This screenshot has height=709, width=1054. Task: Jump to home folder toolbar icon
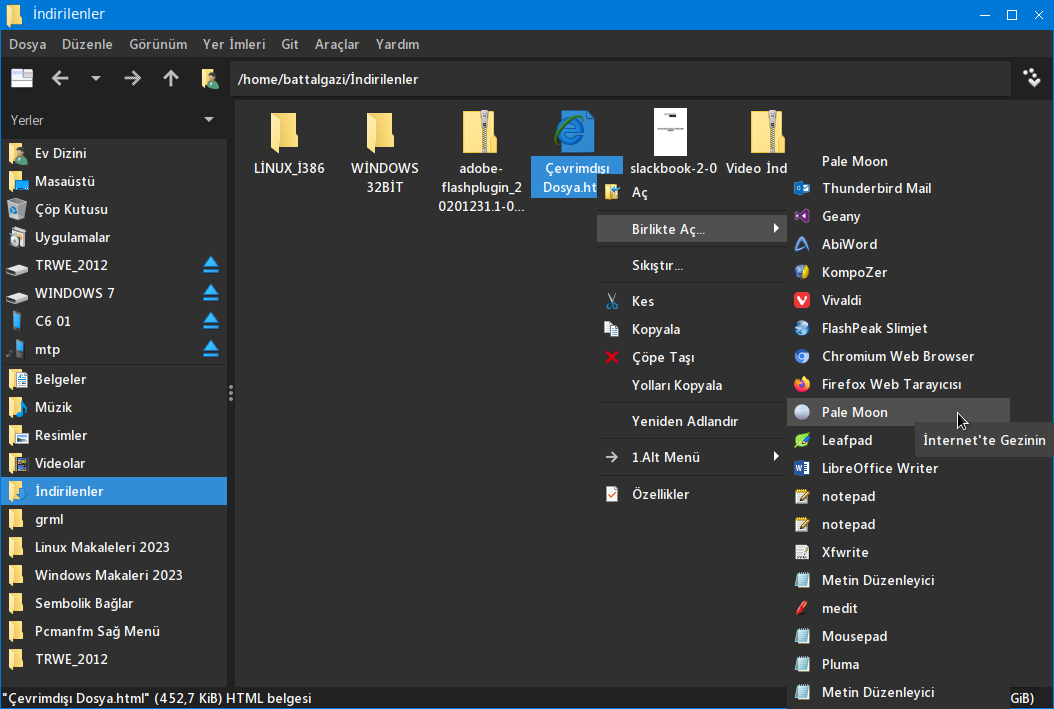pyautogui.click(x=210, y=79)
